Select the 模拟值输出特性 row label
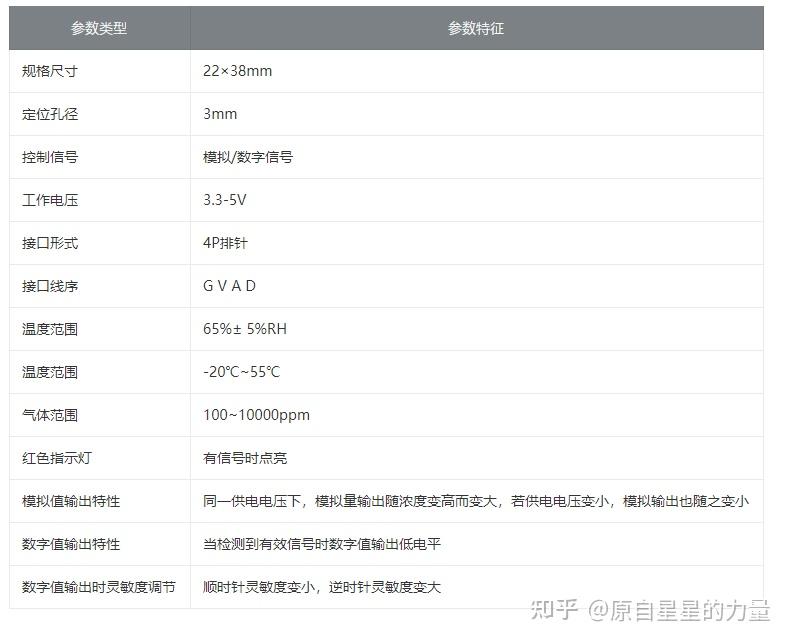 tap(71, 501)
